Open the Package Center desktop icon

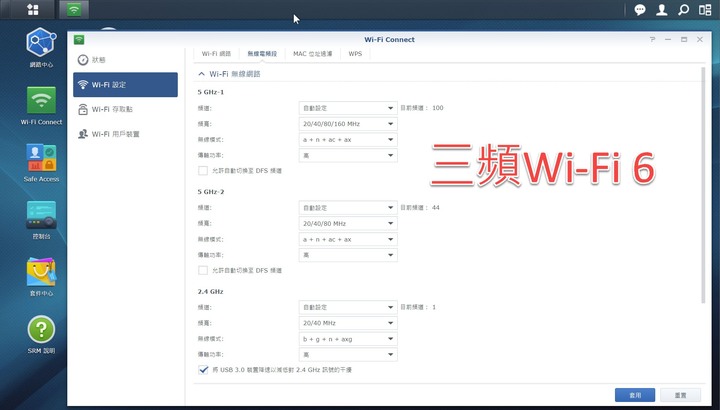[x=41, y=277]
